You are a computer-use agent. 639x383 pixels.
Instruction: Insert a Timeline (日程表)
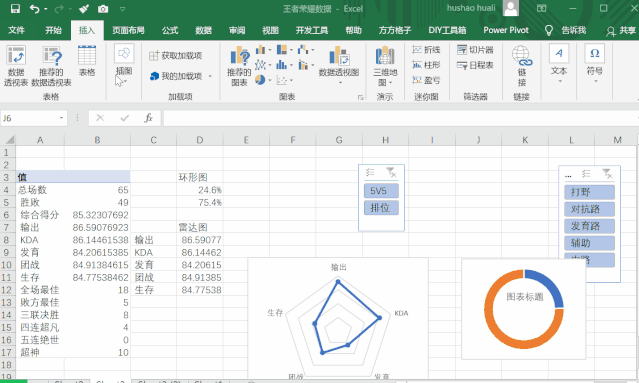coord(475,65)
